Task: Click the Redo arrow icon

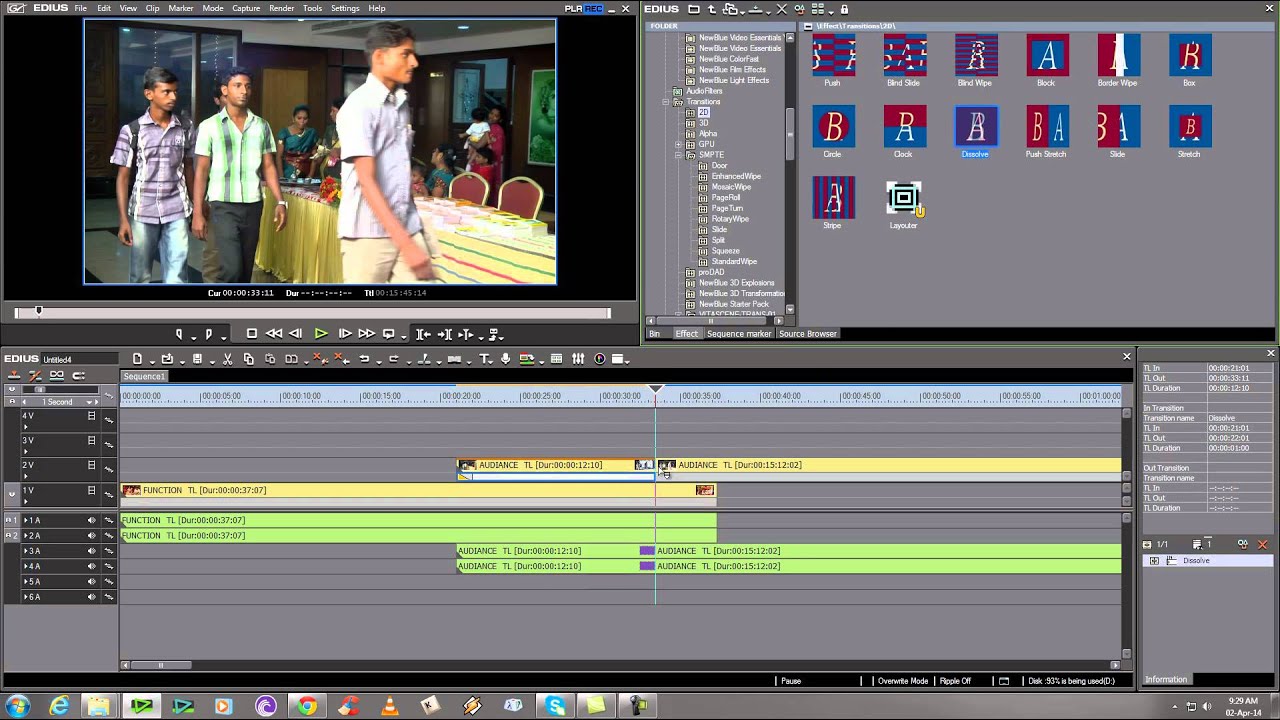Action: click(393, 359)
